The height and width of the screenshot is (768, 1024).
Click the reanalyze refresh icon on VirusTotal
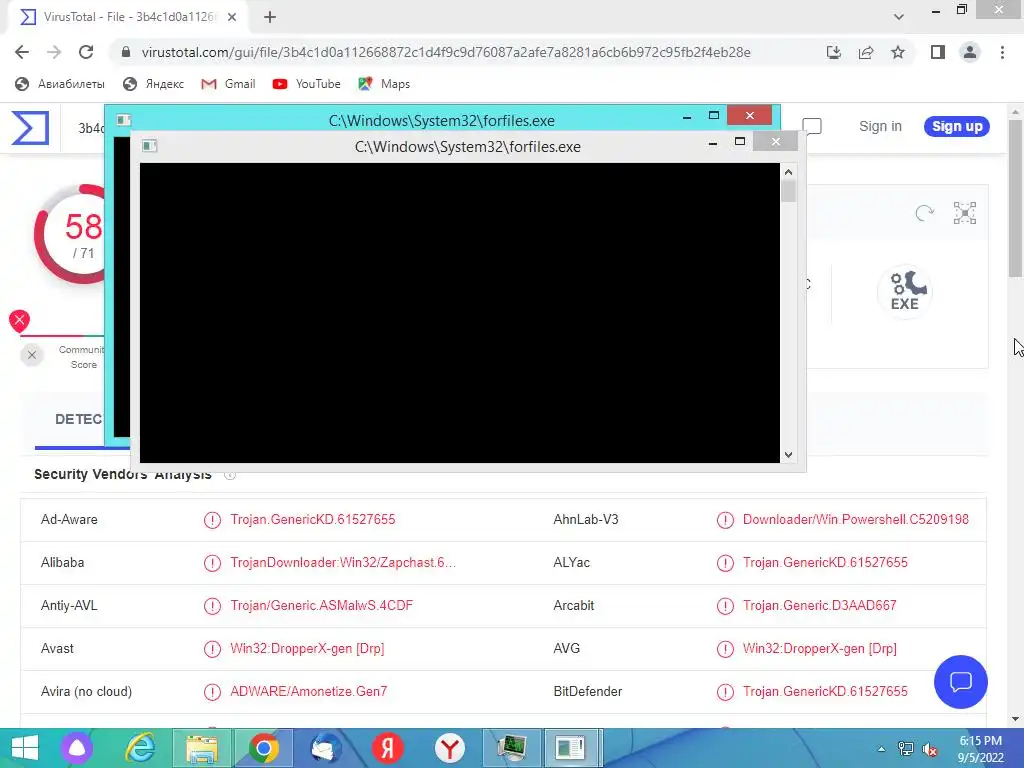[924, 213]
